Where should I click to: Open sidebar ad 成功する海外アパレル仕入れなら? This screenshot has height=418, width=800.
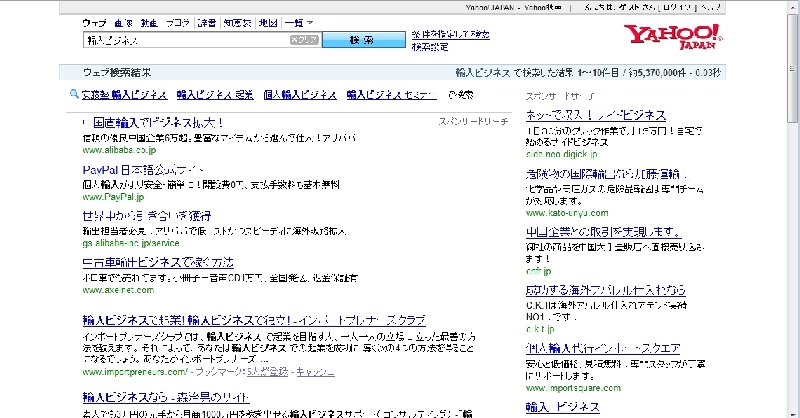pyautogui.click(x=606, y=290)
